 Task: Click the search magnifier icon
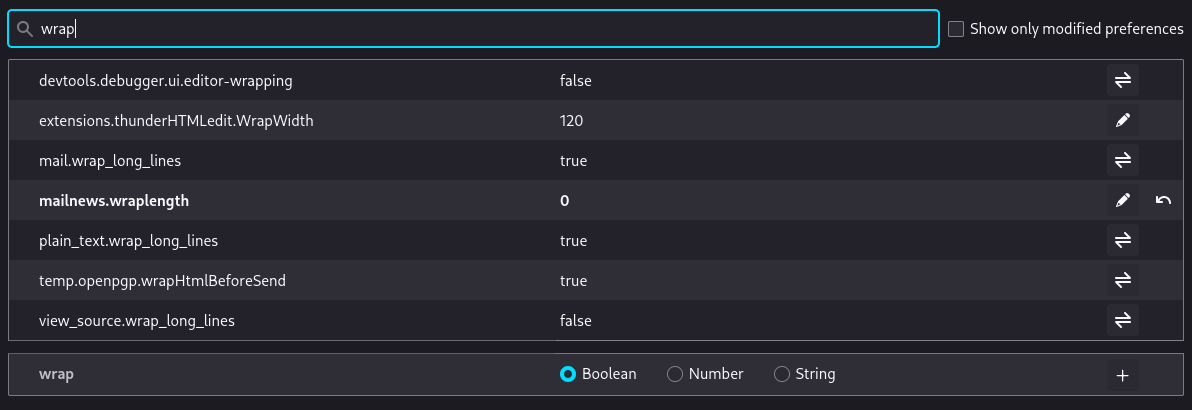pos(24,29)
